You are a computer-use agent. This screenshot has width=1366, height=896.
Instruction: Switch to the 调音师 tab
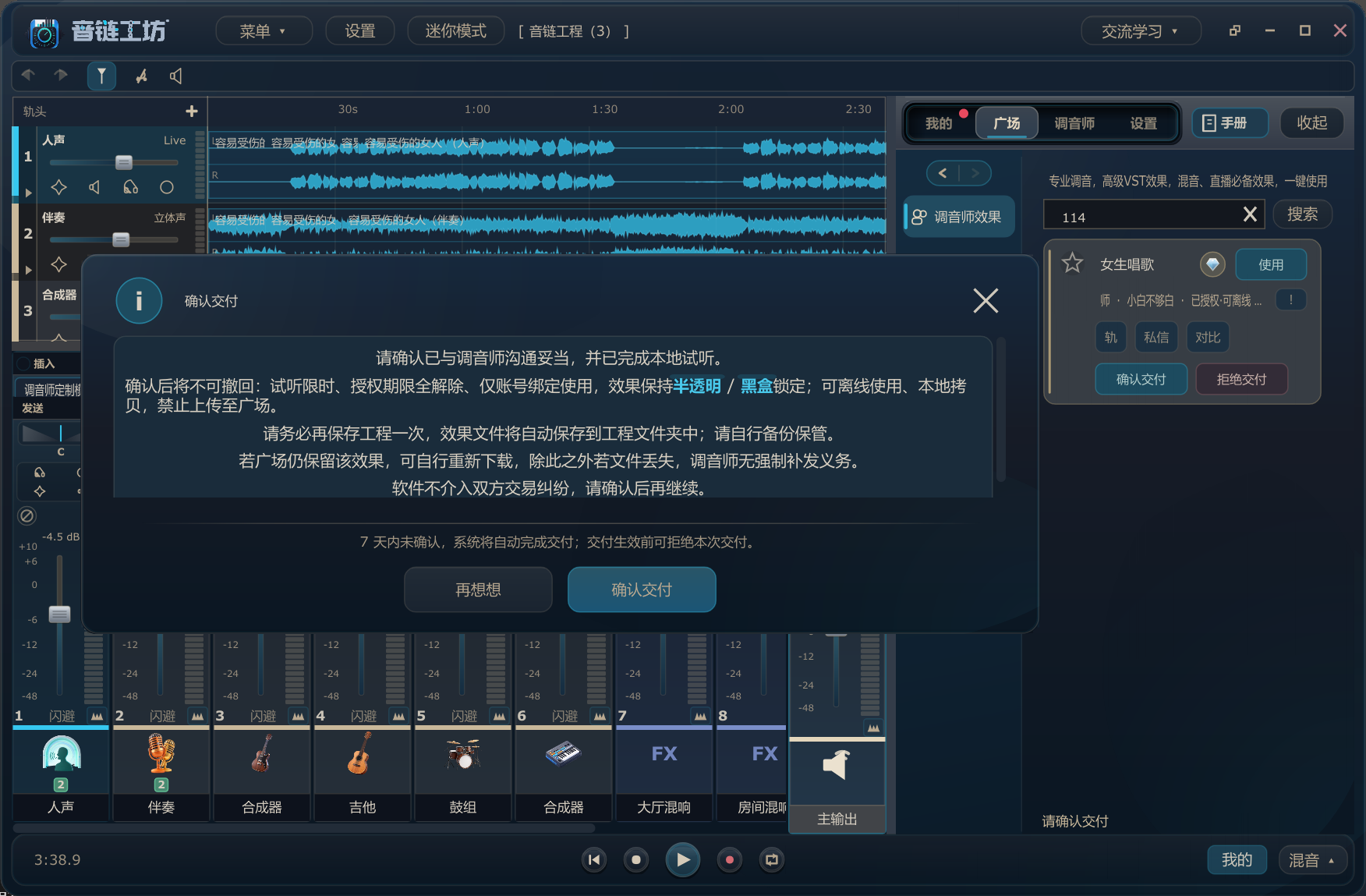pos(1074,123)
